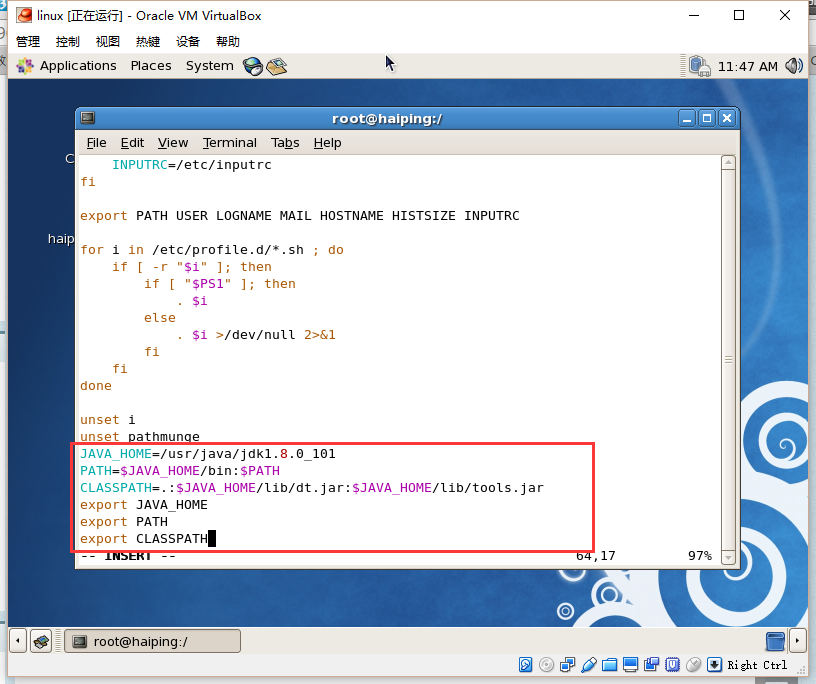Click the line "export JAVA_HOME" in editor
Viewport: 816px width, 684px height.
[144, 505]
